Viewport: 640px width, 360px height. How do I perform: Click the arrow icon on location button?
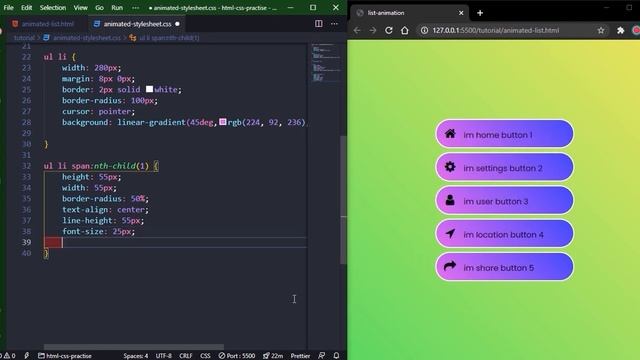(x=450, y=233)
